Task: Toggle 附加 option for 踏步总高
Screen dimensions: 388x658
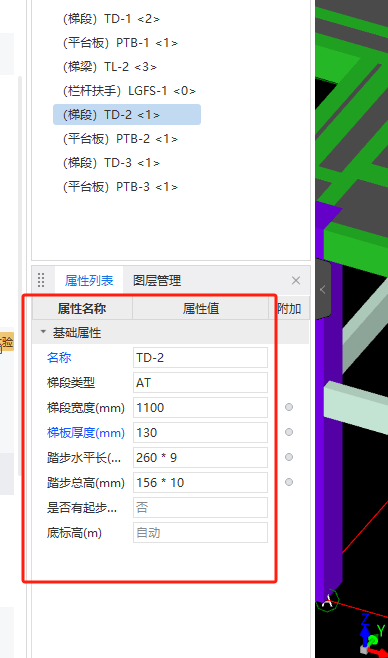Action: (289, 482)
